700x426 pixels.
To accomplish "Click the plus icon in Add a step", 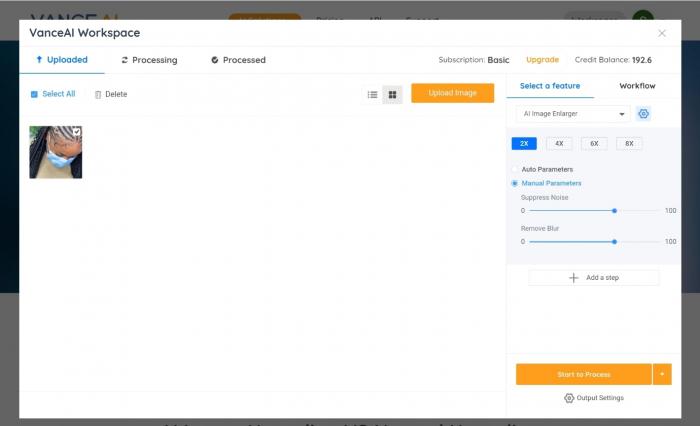I will (574, 278).
